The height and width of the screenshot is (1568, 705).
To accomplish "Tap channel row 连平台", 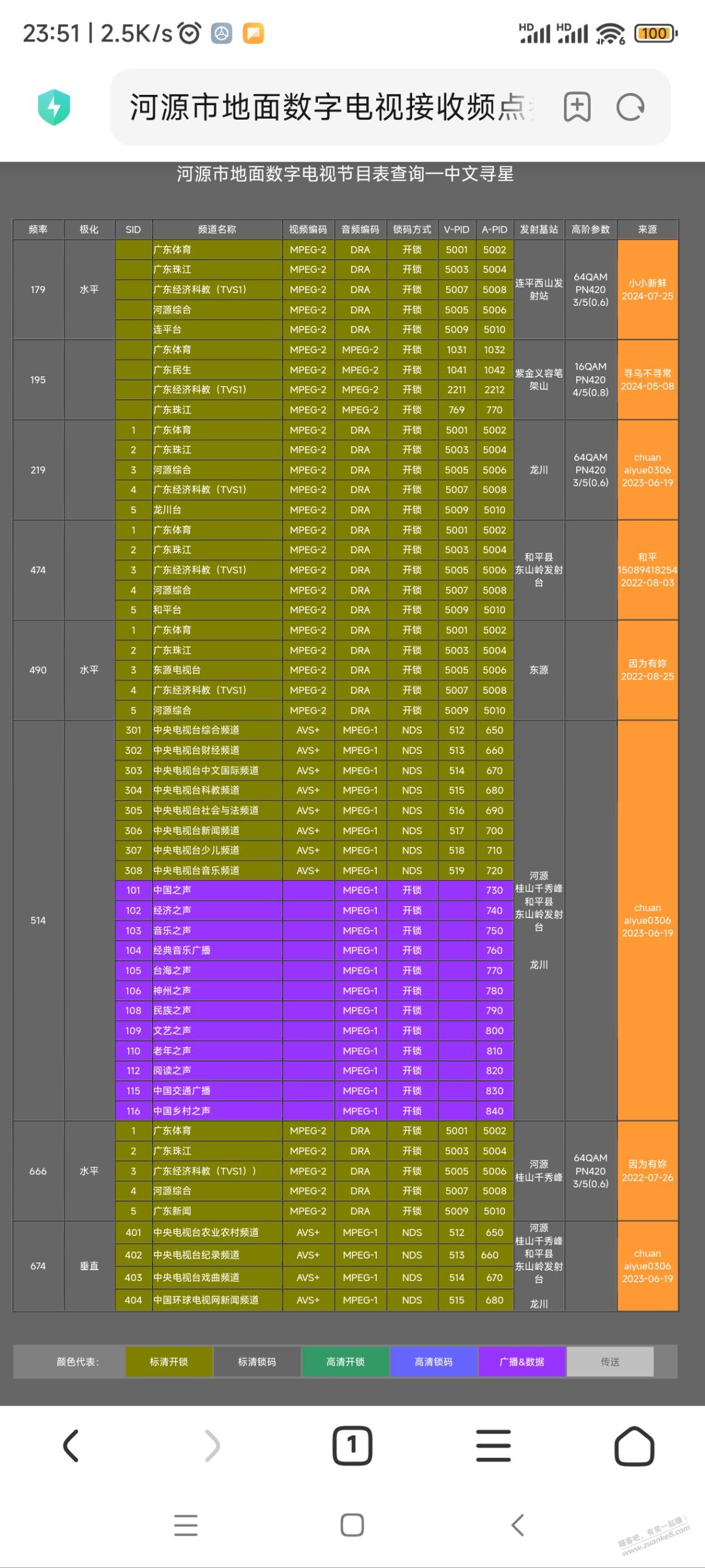I will pyautogui.click(x=217, y=330).
